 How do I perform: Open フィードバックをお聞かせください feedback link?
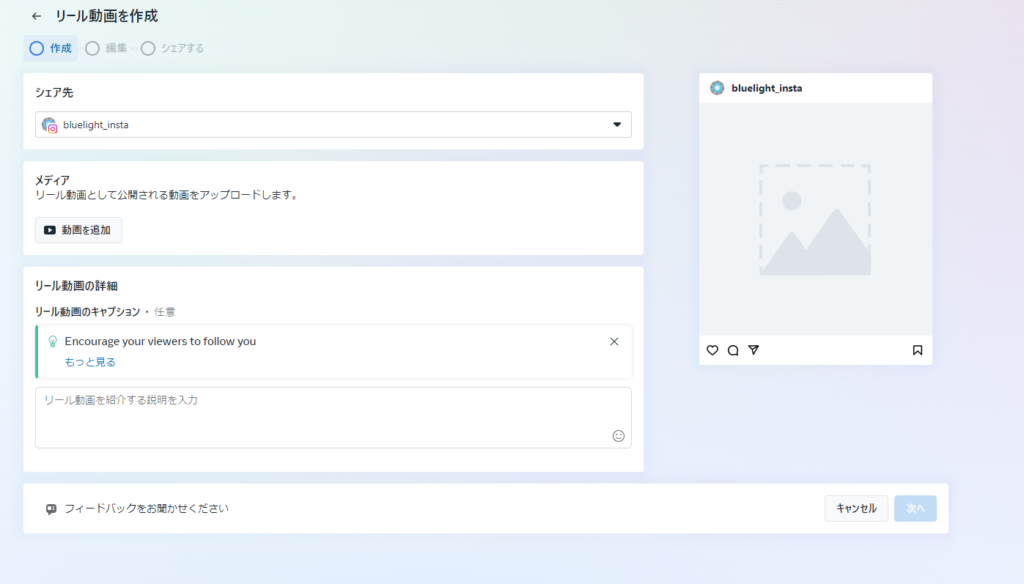pyautogui.click(x=146, y=508)
